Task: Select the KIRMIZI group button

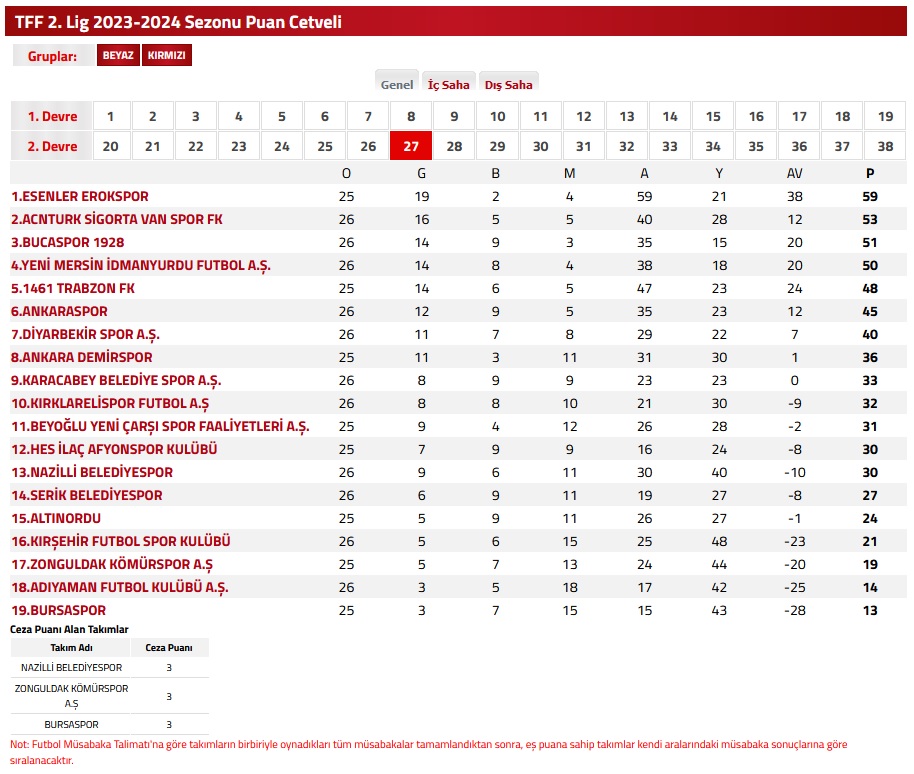Action: coord(167,55)
